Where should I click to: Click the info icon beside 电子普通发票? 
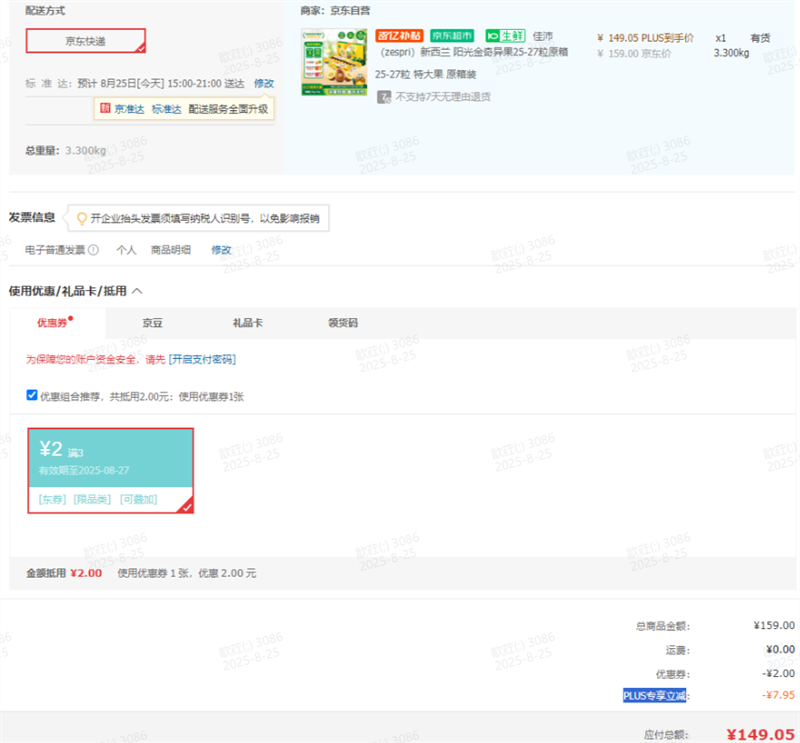point(93,250)
